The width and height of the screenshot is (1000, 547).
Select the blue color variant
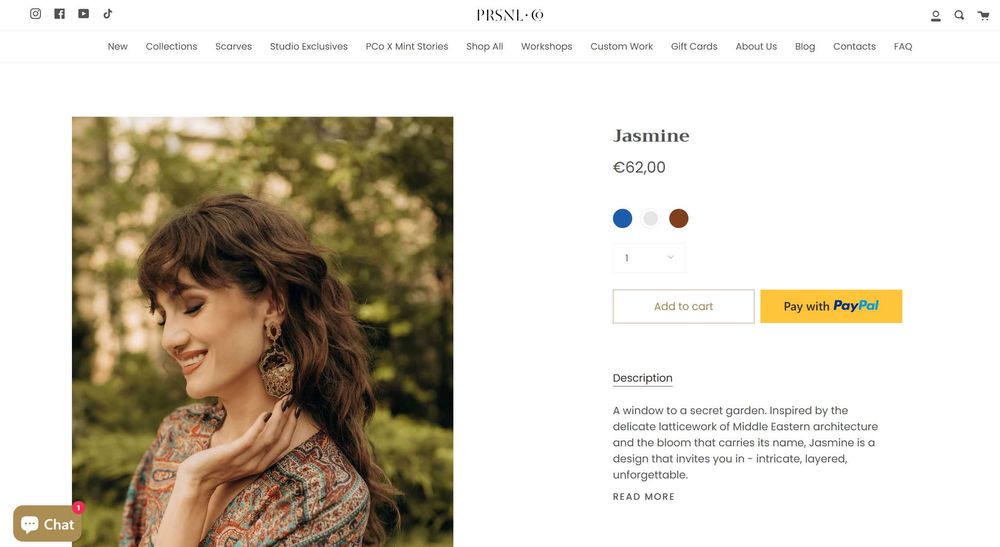pos(623,218)
